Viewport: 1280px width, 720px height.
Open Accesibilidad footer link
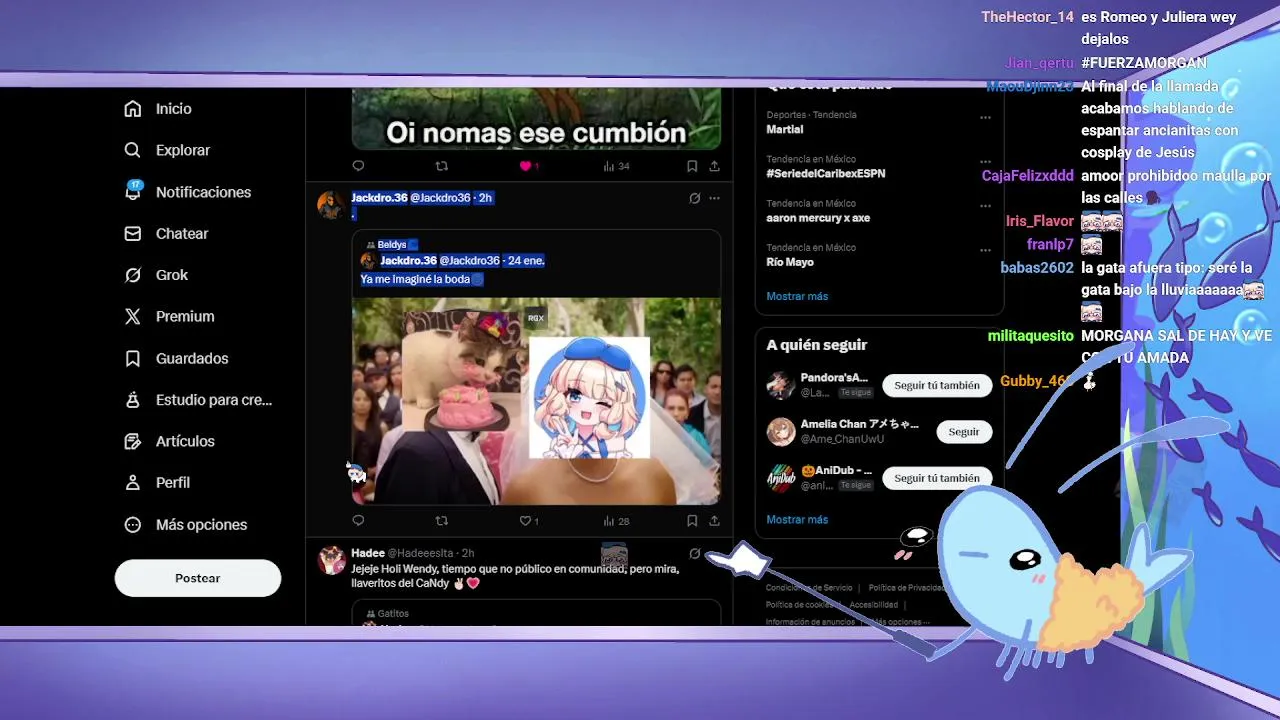tap(873, 605)
